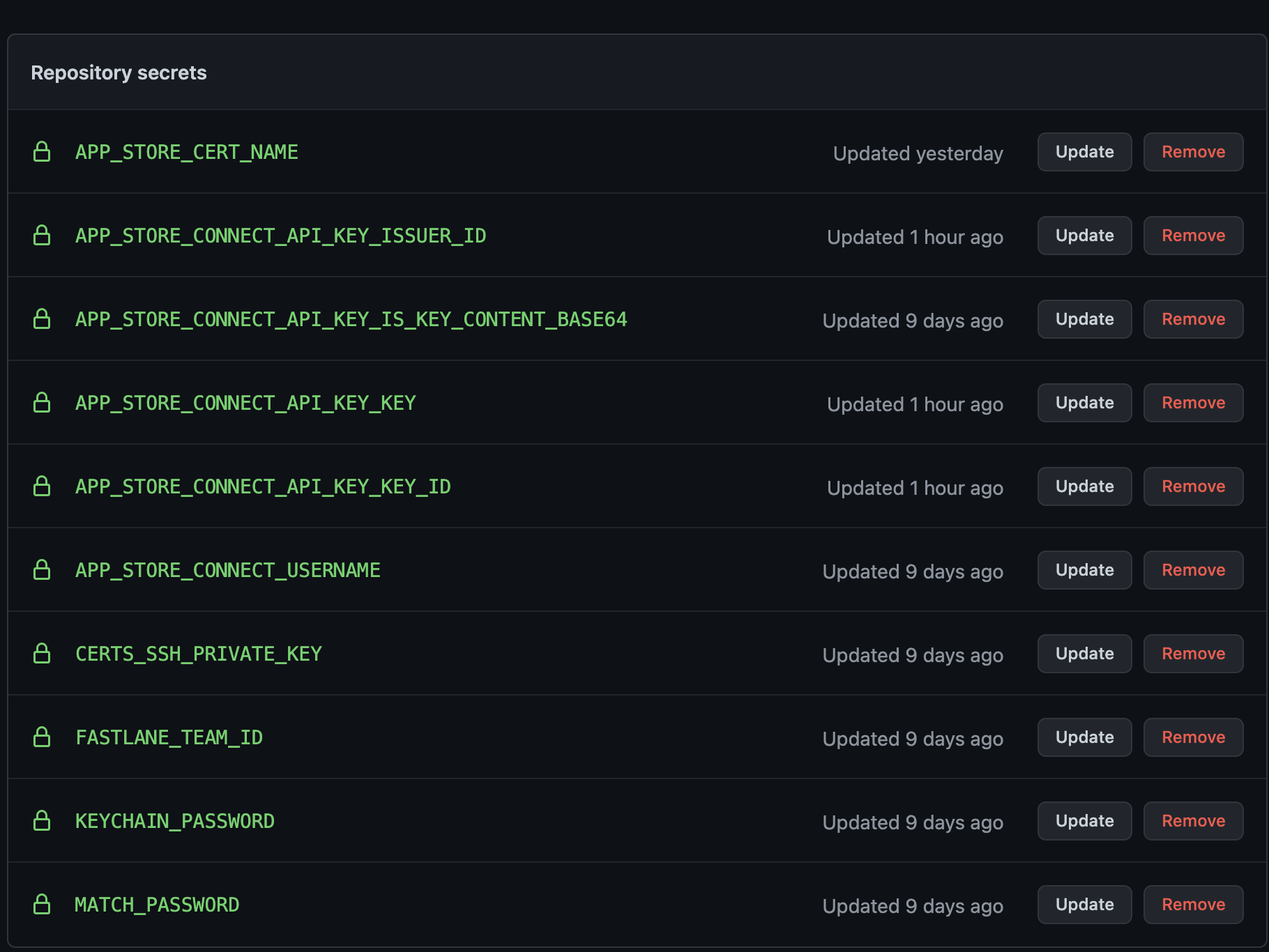Click lock icon beside KEYCHAIN_PASSWORD
Screen dimensions: 1269x952
(42, 821)
